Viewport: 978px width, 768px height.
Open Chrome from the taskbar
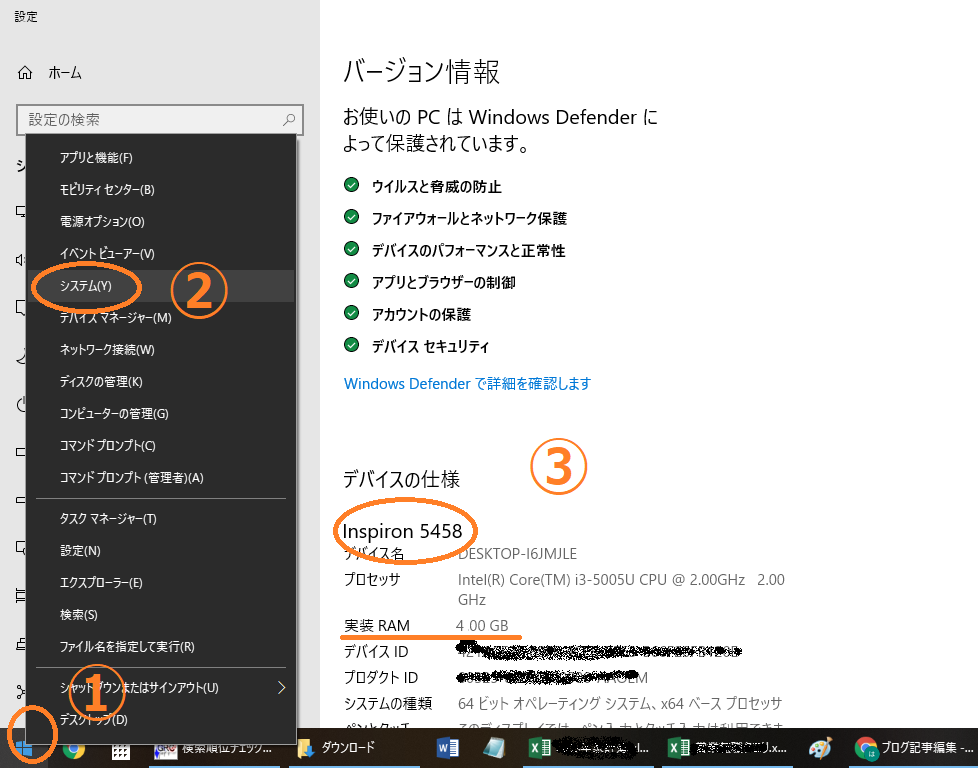74,748
